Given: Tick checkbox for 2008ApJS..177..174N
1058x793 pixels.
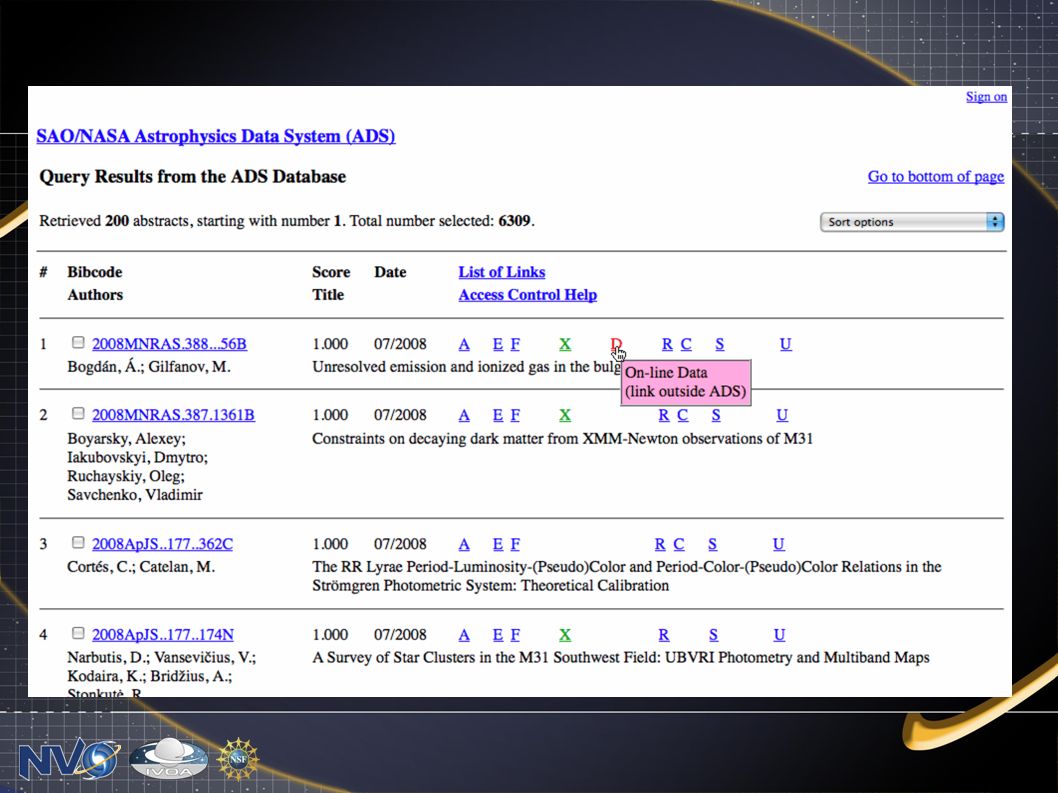Looking at the screenshot, I should pos(78,633).
